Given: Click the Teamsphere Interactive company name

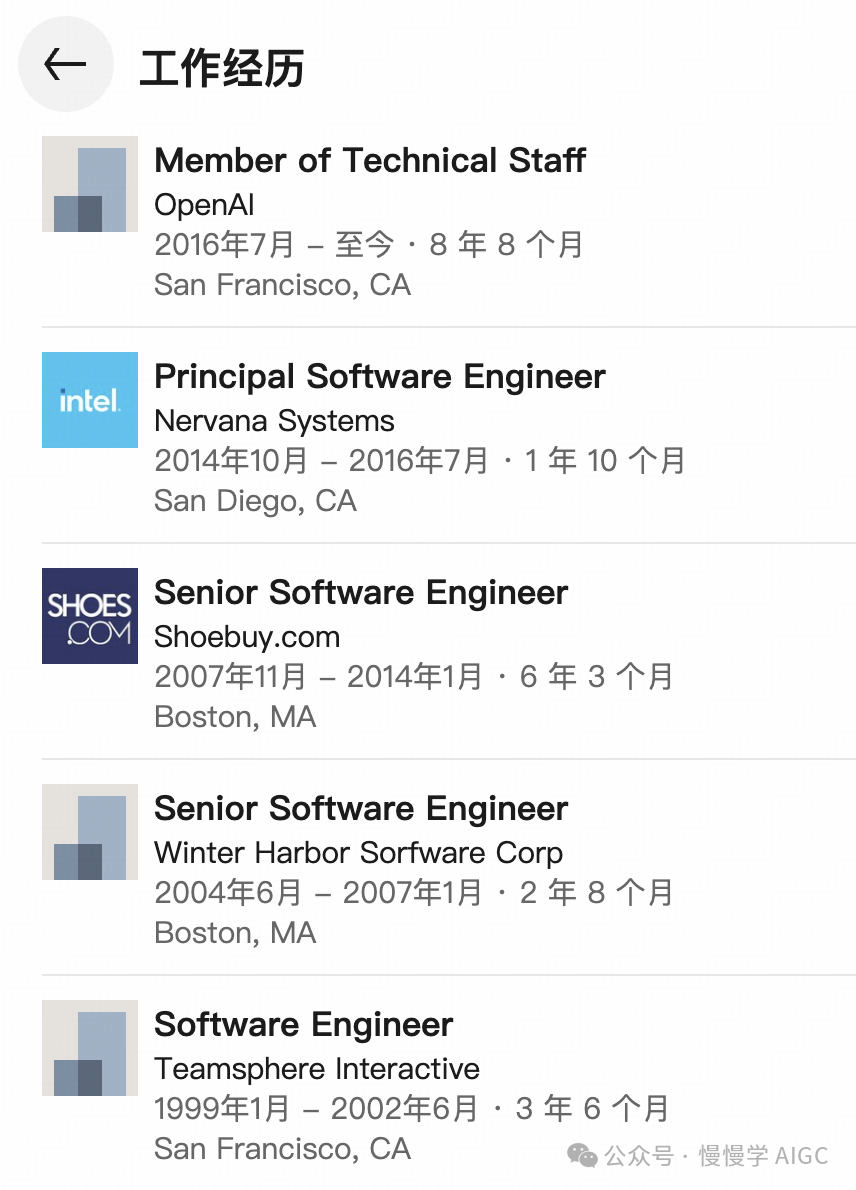Looking at the screenshot, I should point(317,1069).
